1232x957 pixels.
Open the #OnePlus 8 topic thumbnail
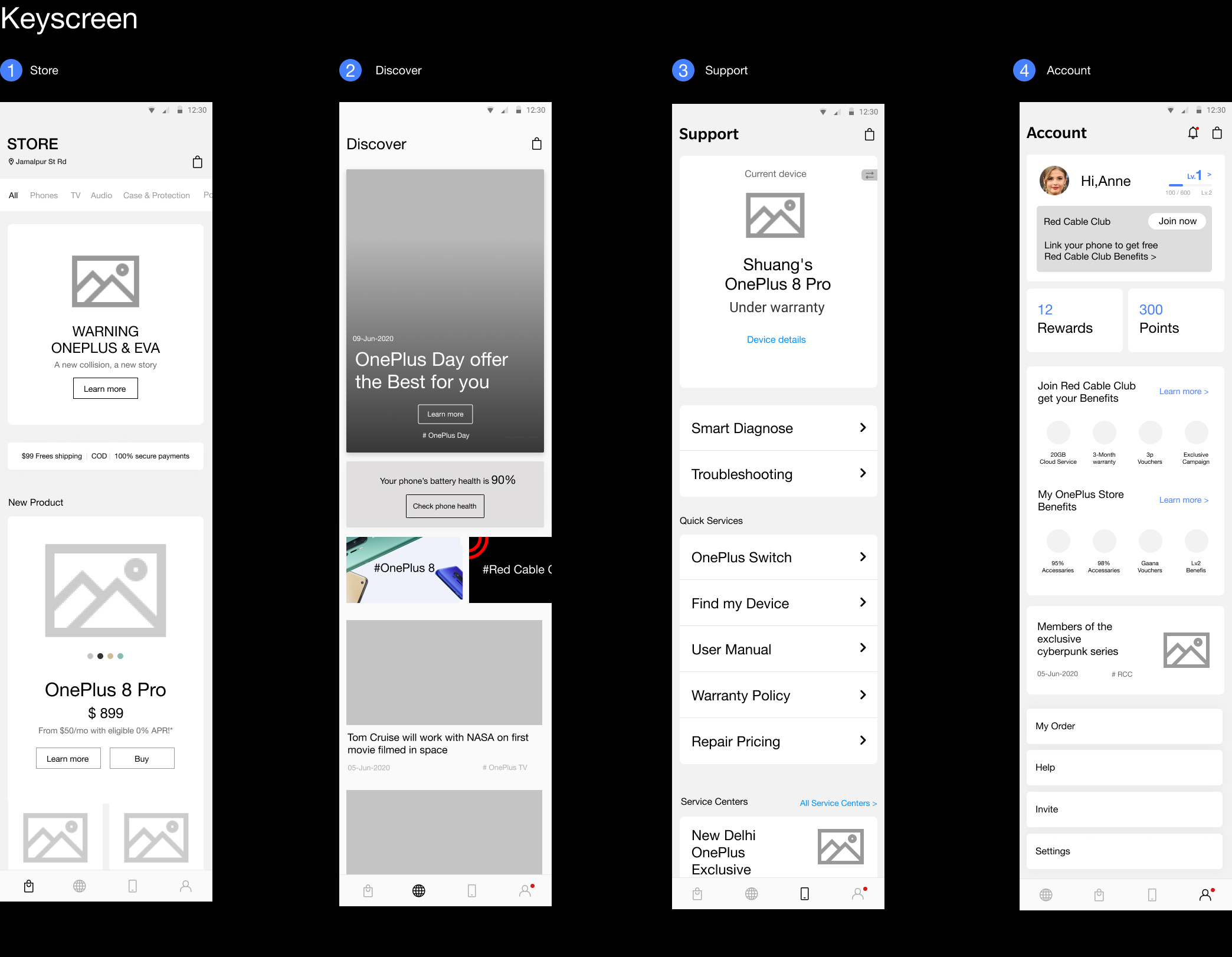tap(405, 570)
